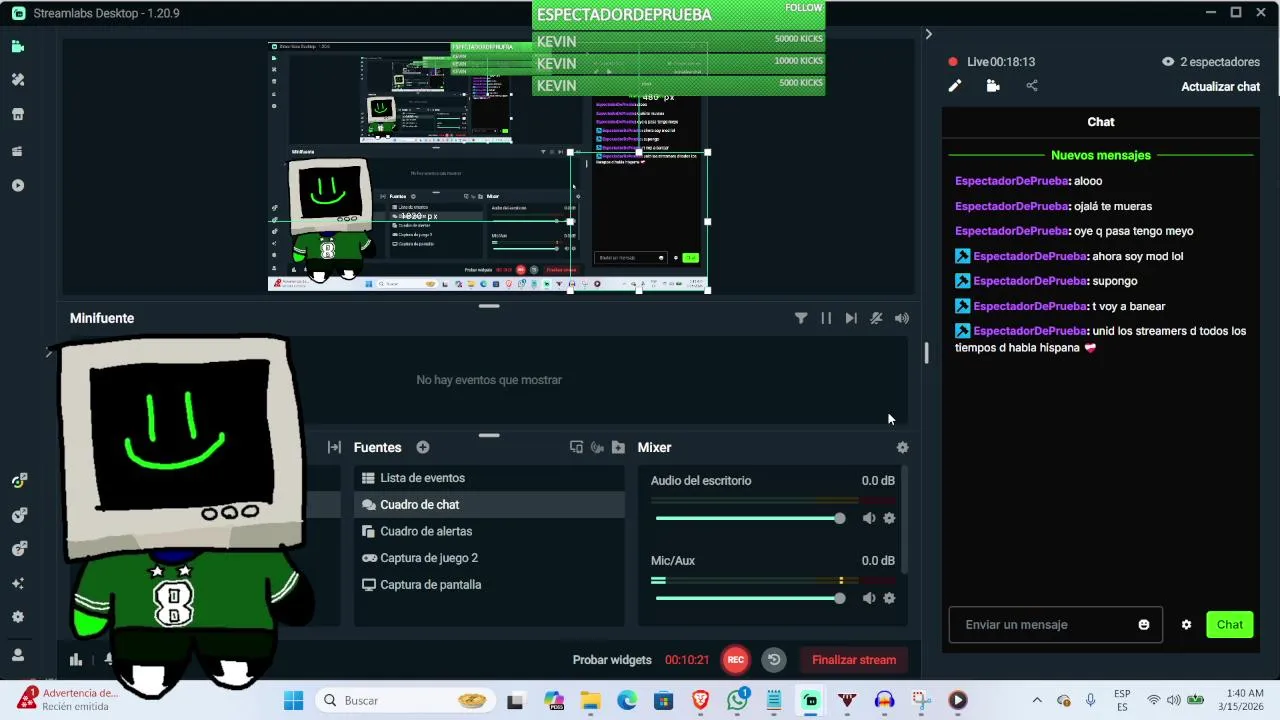Click the Minifuente volume speaker icon
Image resolution: width=1280 pixels, height=720 pixels.
coord(902,318)
